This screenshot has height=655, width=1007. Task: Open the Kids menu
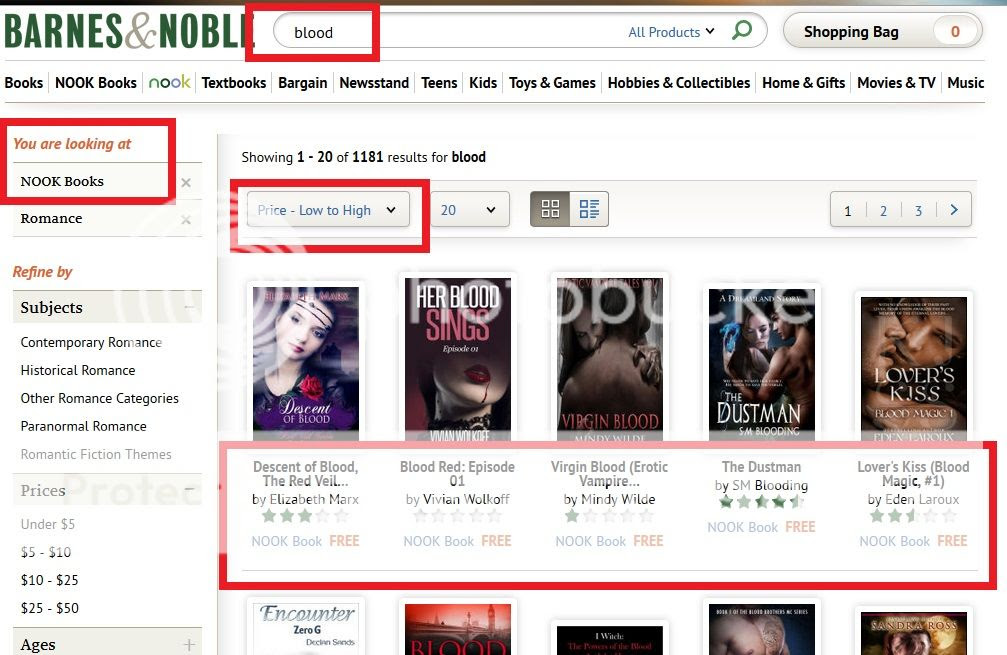click(483, 83)
